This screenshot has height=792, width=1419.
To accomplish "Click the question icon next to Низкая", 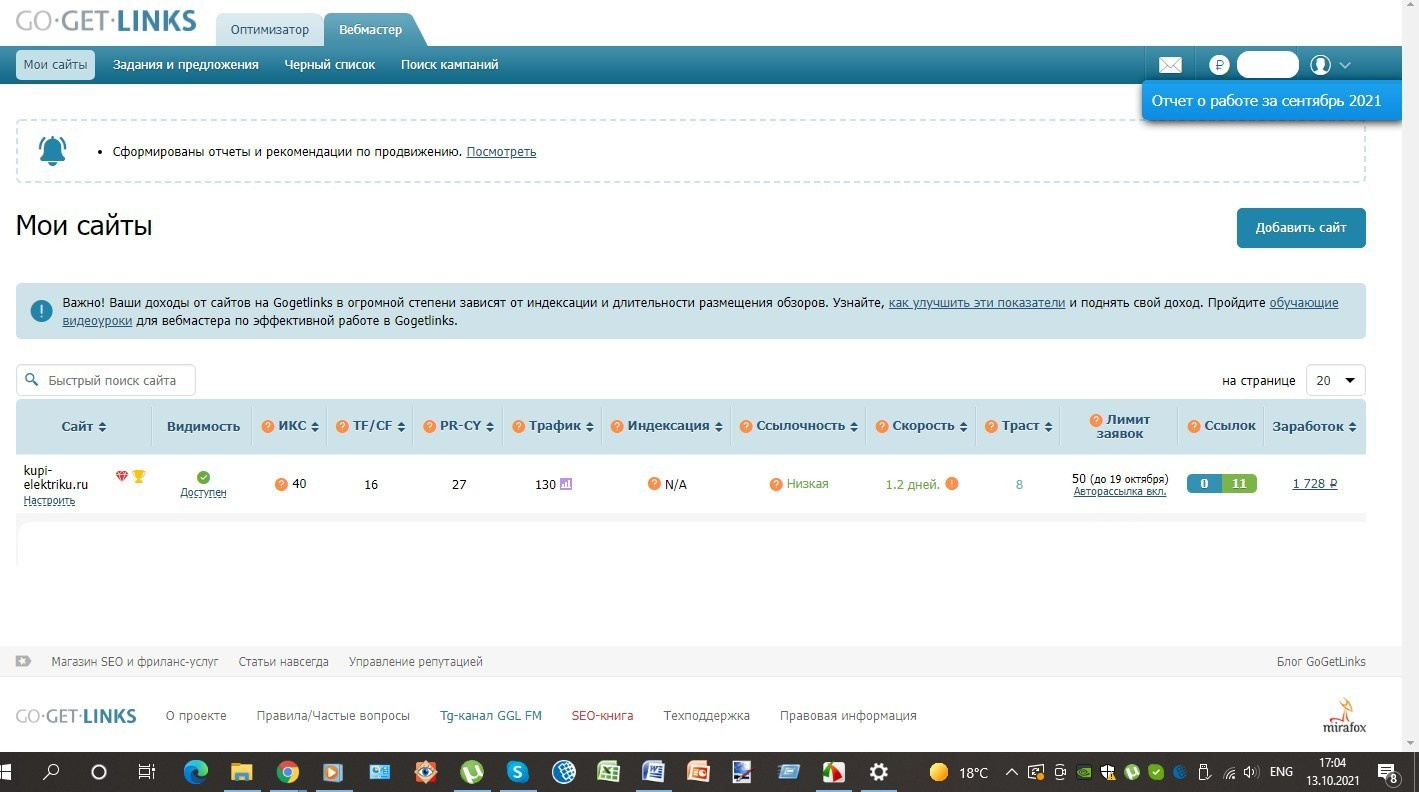I will click(x=776, y=484).
